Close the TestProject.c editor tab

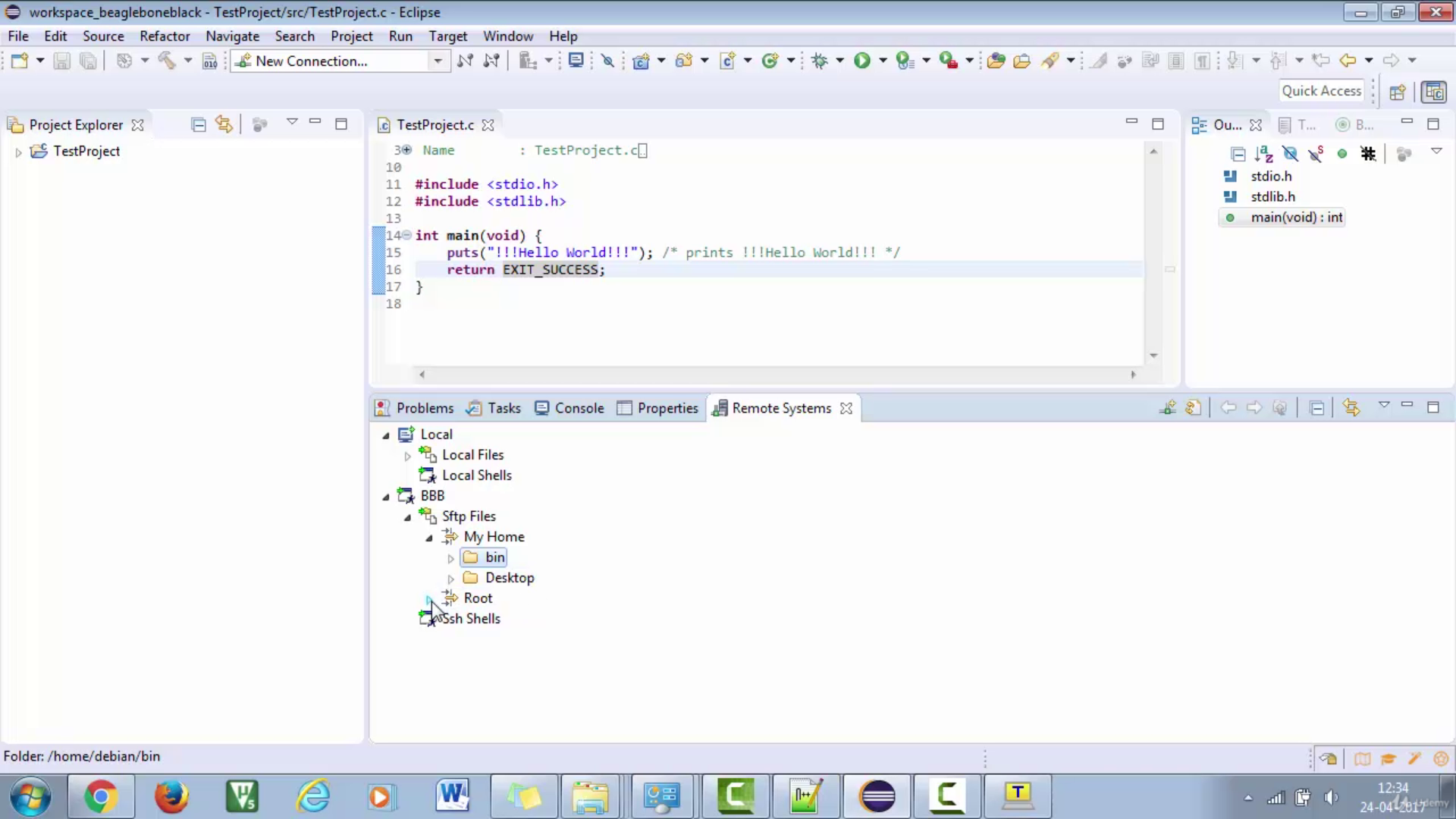click(488, 125)
